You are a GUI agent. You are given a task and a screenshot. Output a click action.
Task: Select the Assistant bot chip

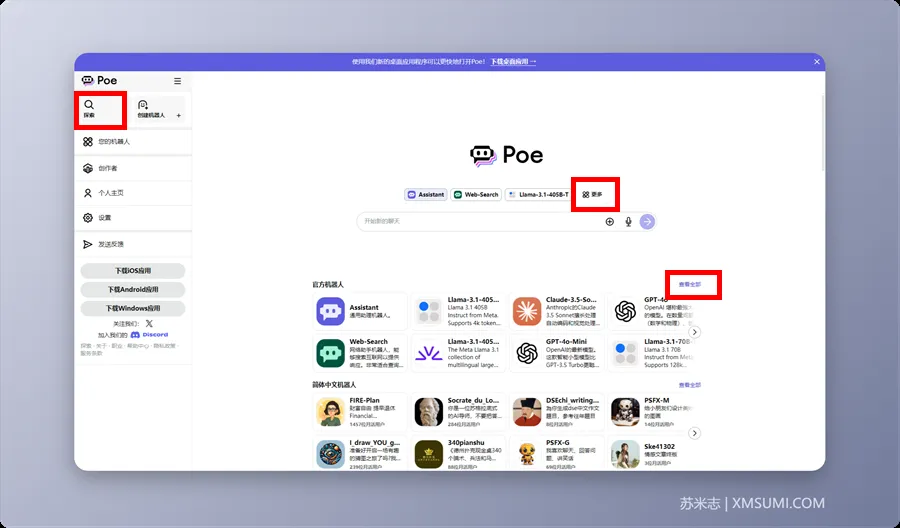coord(426,195)
